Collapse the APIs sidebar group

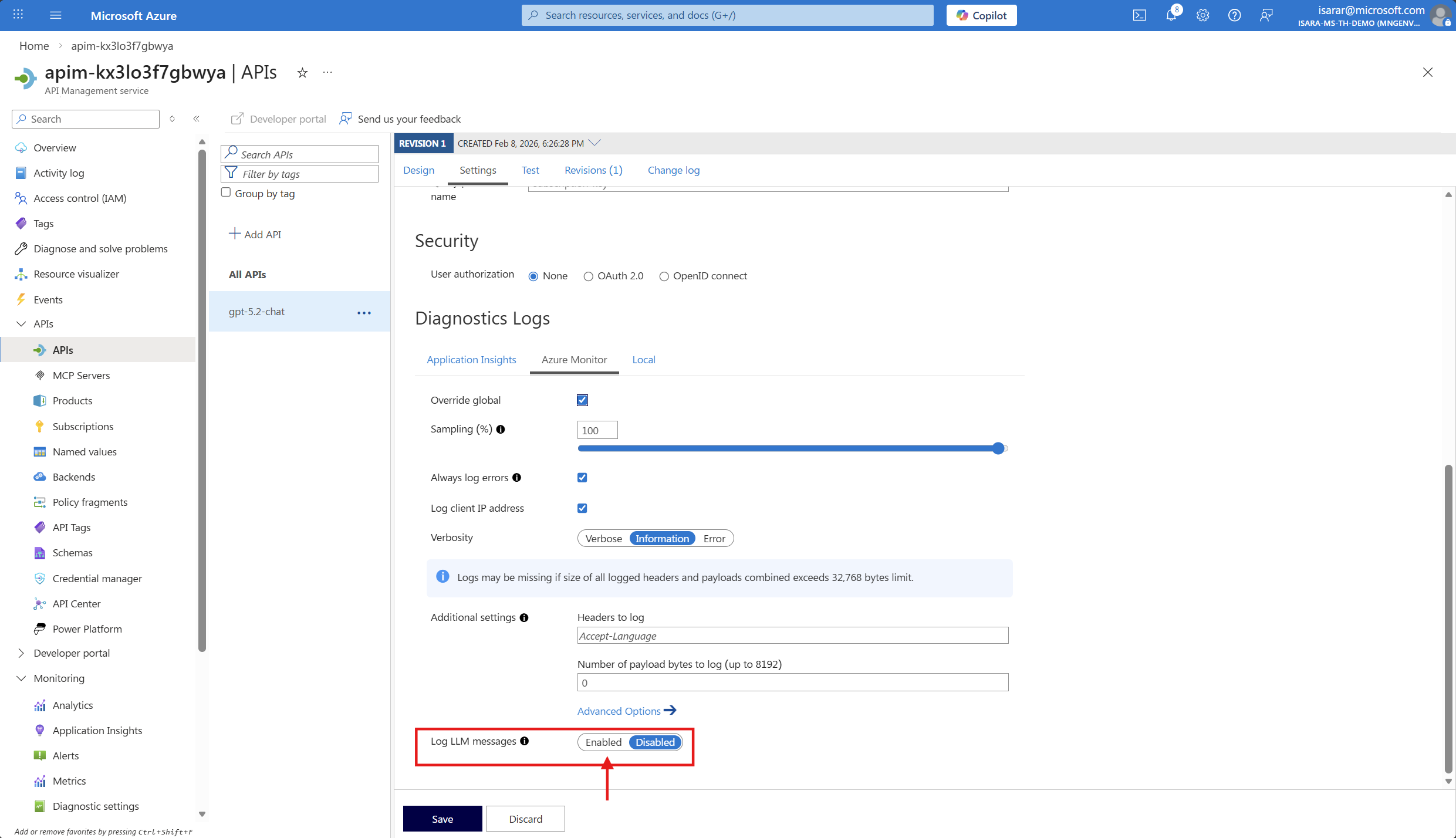click(21, 324)
